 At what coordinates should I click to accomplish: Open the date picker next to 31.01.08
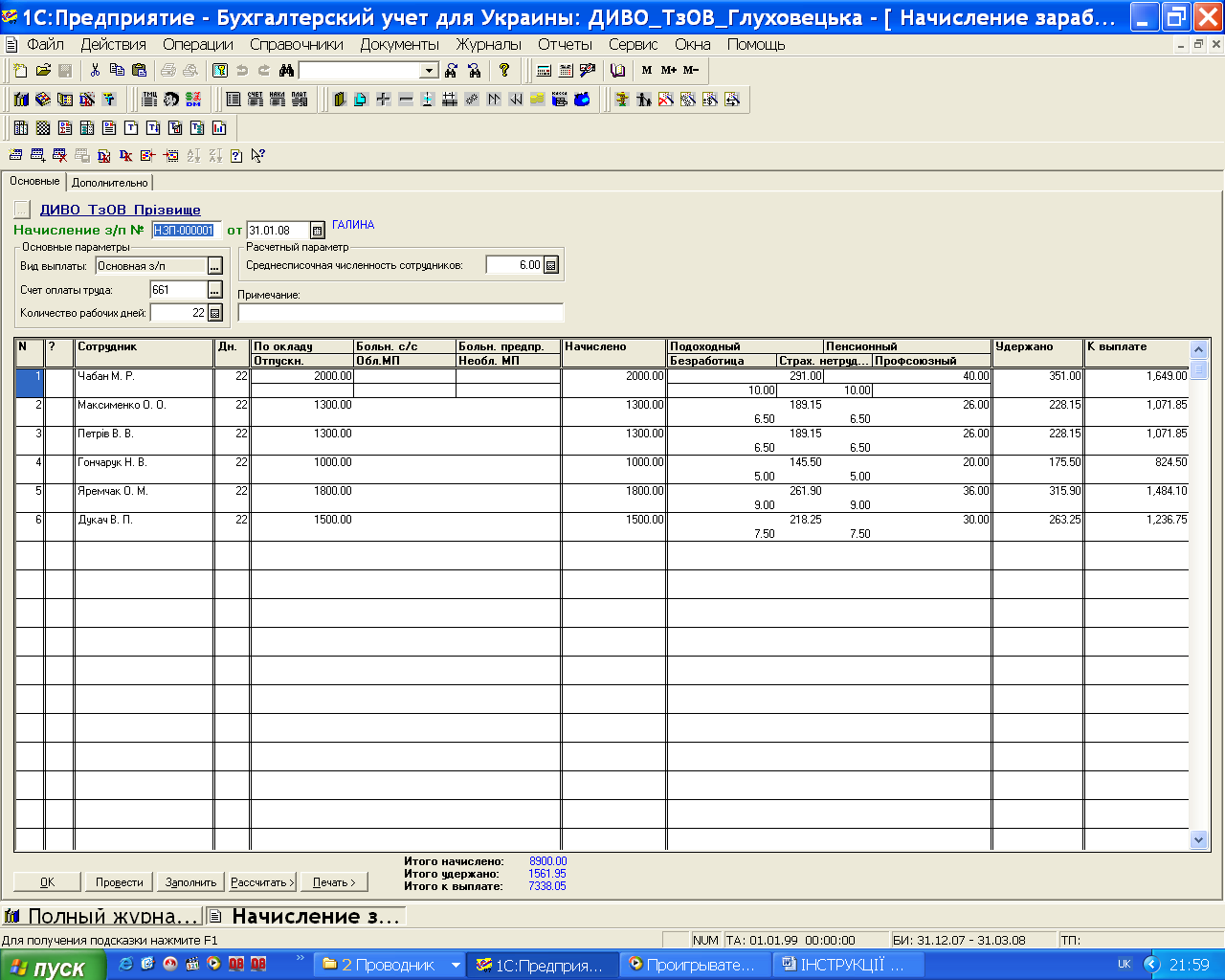pos(318,231)
